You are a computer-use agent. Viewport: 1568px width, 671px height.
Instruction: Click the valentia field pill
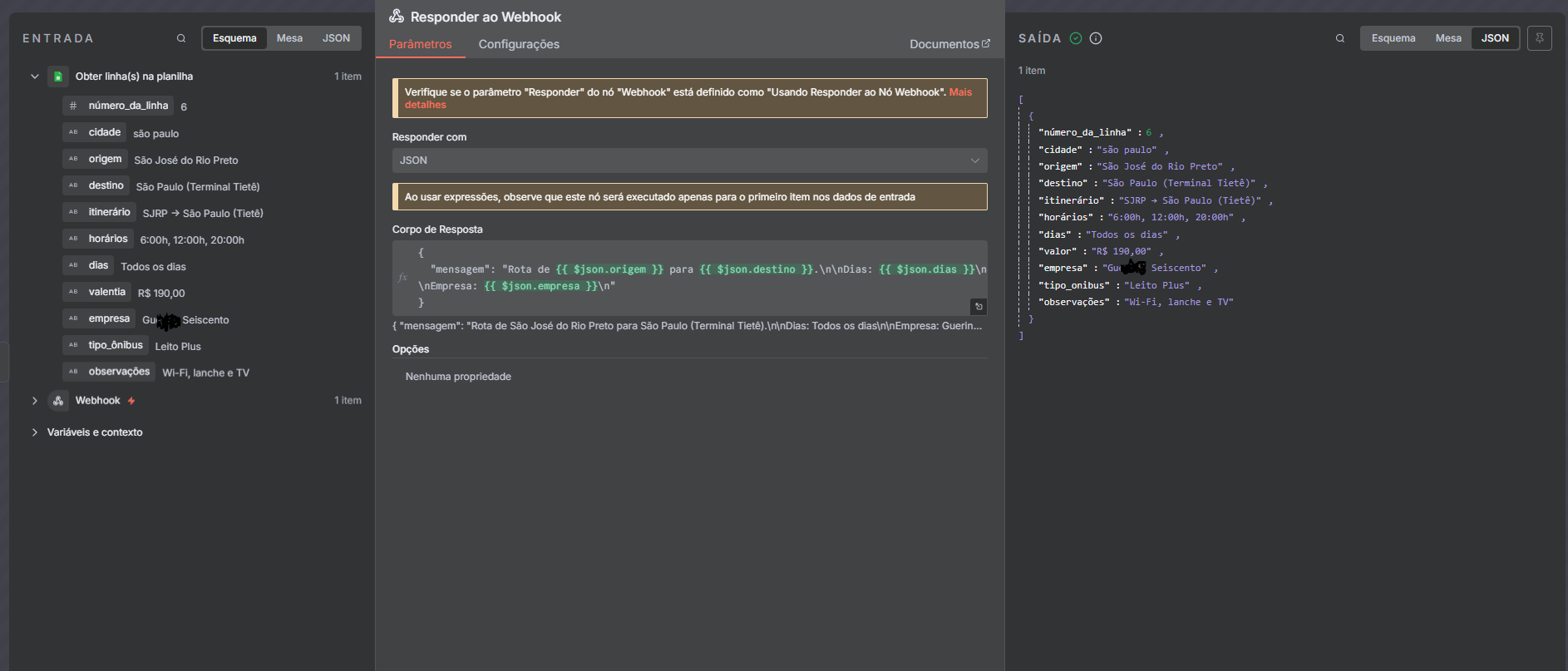97,292
